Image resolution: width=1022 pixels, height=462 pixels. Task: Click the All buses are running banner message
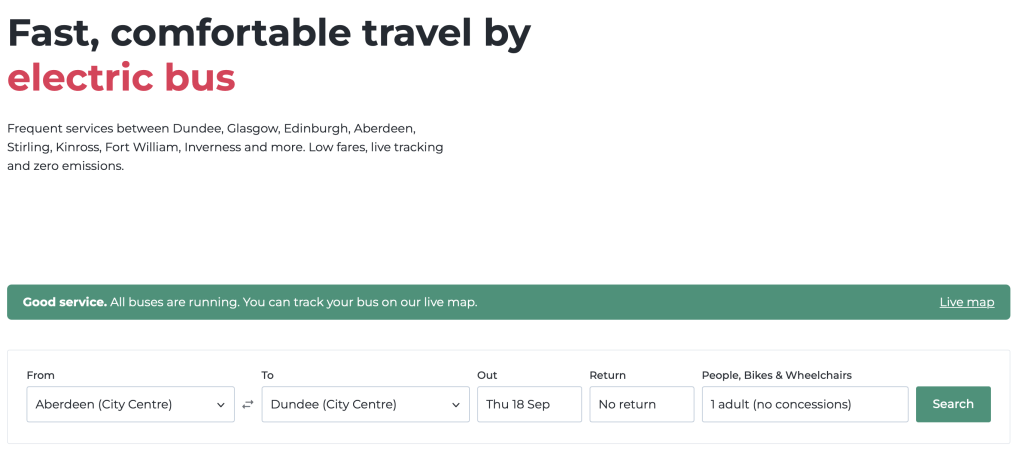click(294, 302)
